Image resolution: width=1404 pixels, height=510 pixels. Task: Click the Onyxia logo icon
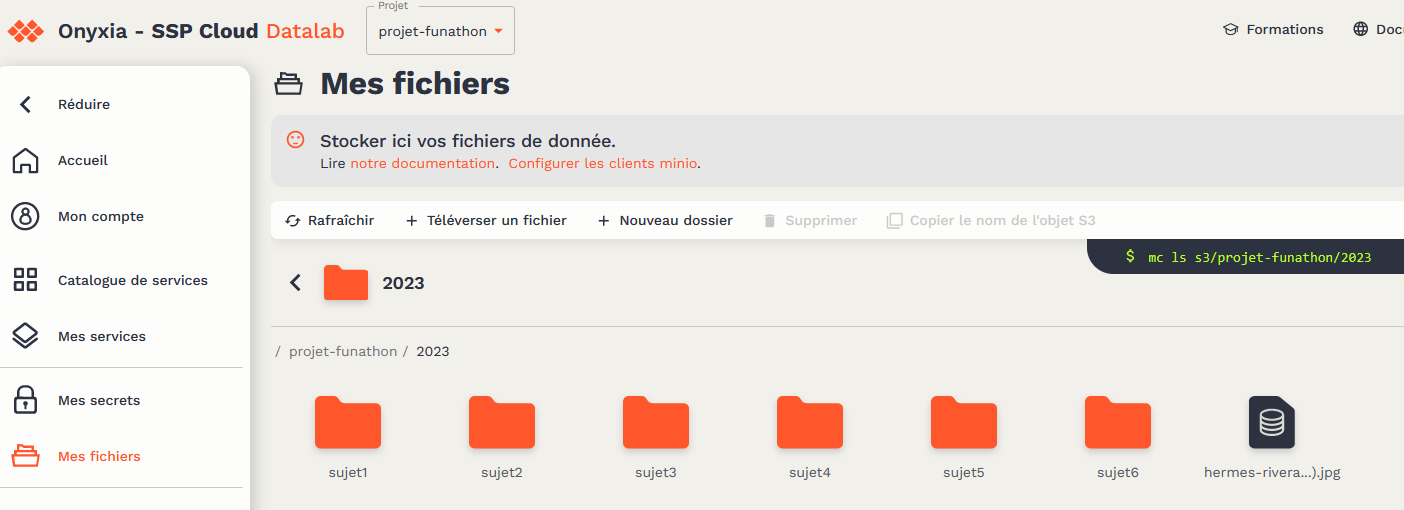point(26,31)
